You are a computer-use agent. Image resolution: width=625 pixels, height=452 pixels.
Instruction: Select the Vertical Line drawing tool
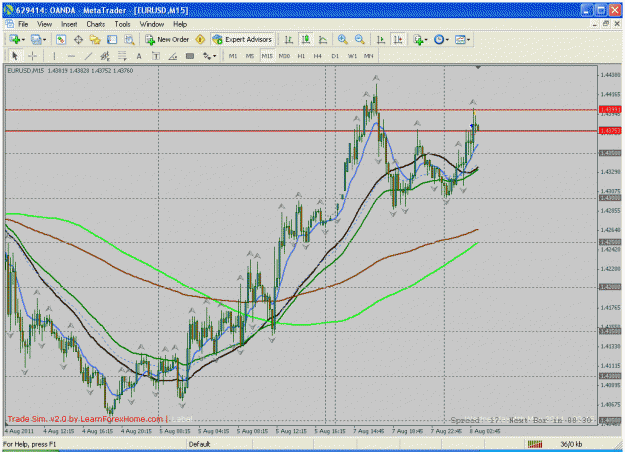[x=54, y=56]
